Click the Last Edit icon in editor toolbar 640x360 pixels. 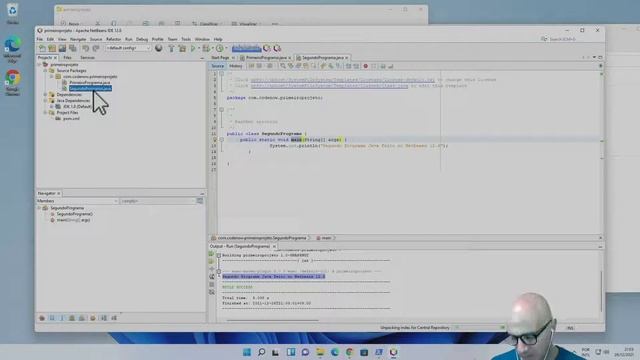(251, 66)
